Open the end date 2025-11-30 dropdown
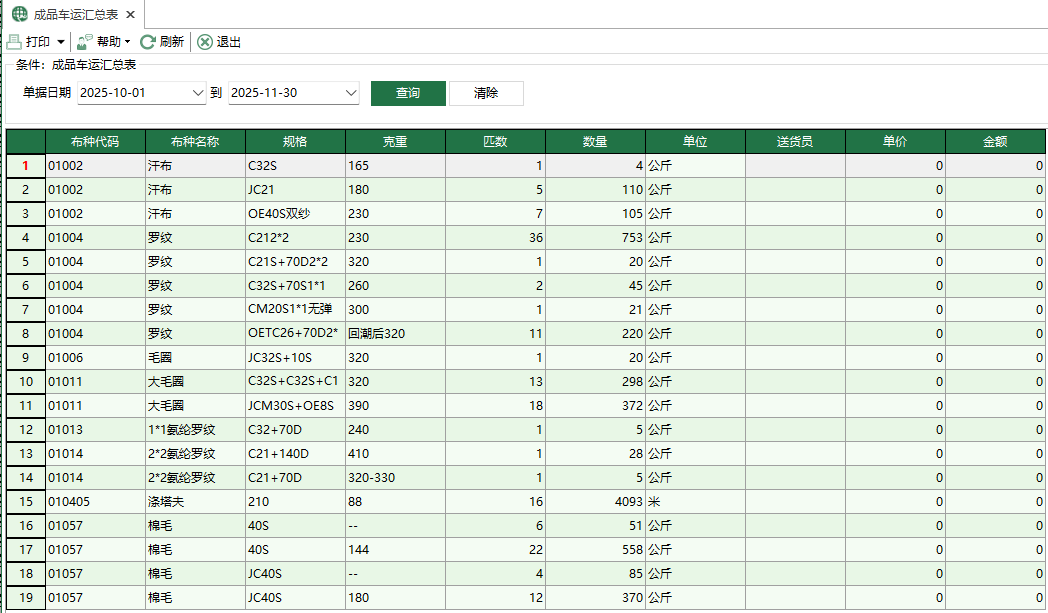The width and height of the screenshot is (1048, 613). (x=350, y=93)
